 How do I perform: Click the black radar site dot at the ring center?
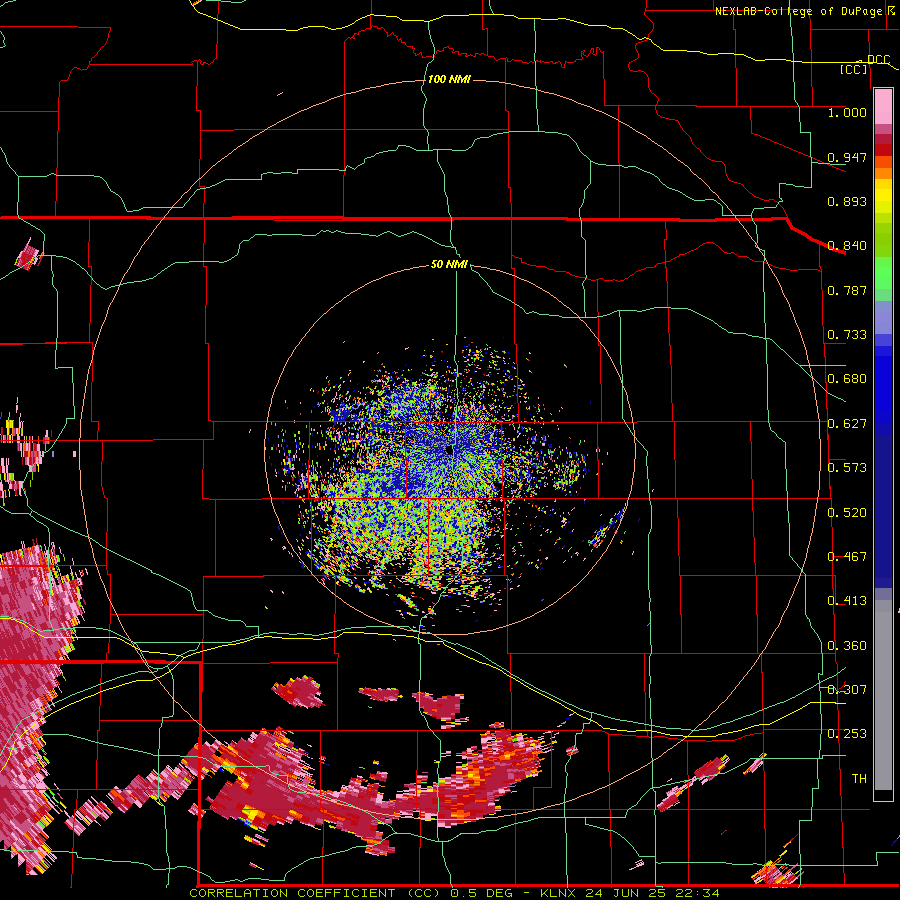[449, 451]
